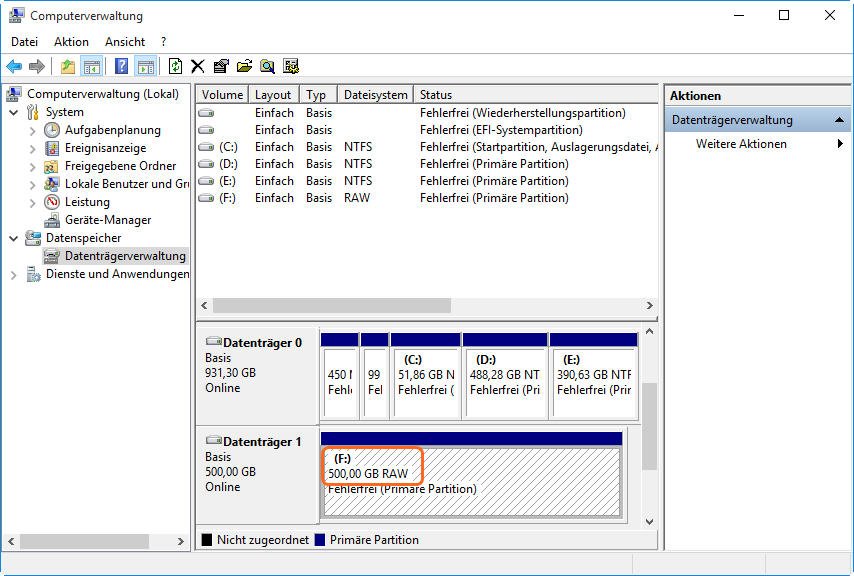Collapse the Datenspeicher node

tap(14, 238)
